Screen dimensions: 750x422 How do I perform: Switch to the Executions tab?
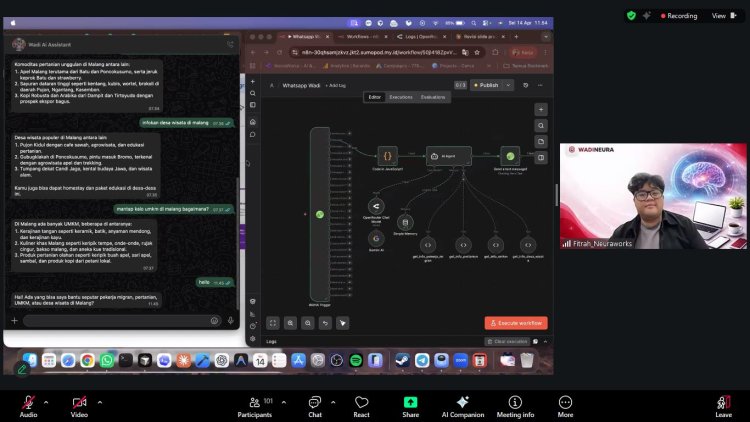tap(400, 97)
